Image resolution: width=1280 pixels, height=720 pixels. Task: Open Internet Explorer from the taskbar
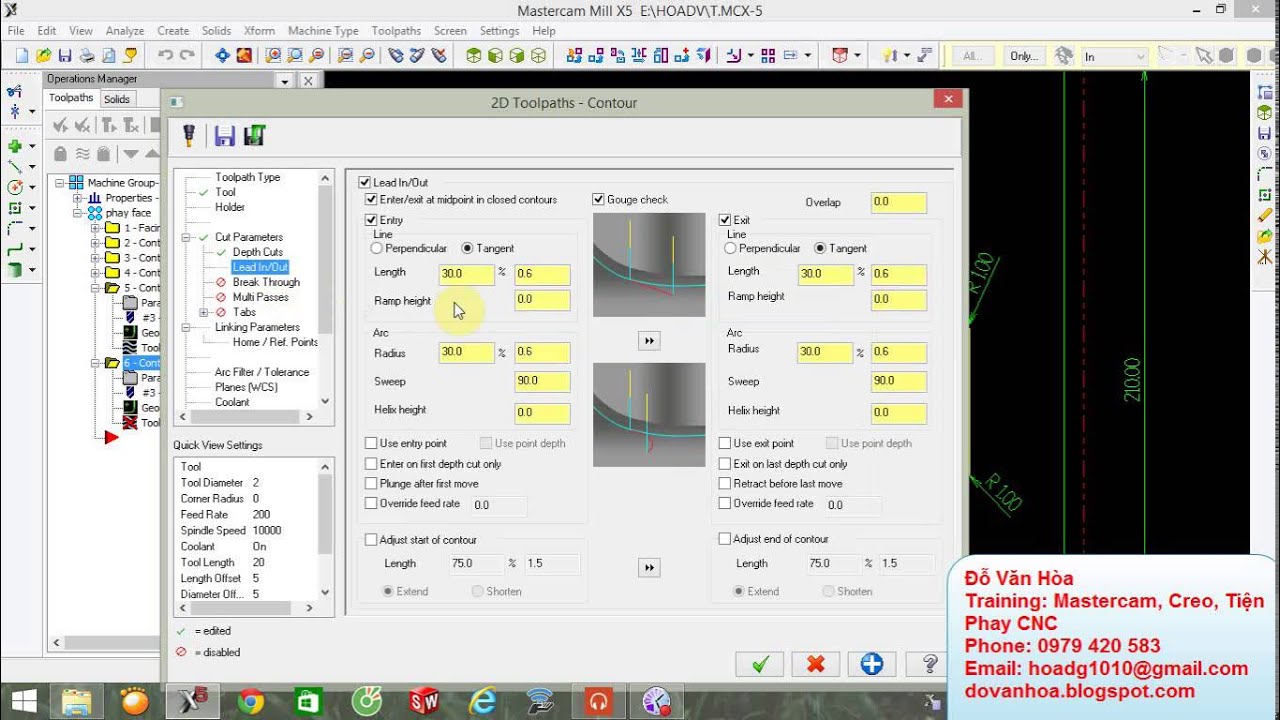click(x=482, y=701)
